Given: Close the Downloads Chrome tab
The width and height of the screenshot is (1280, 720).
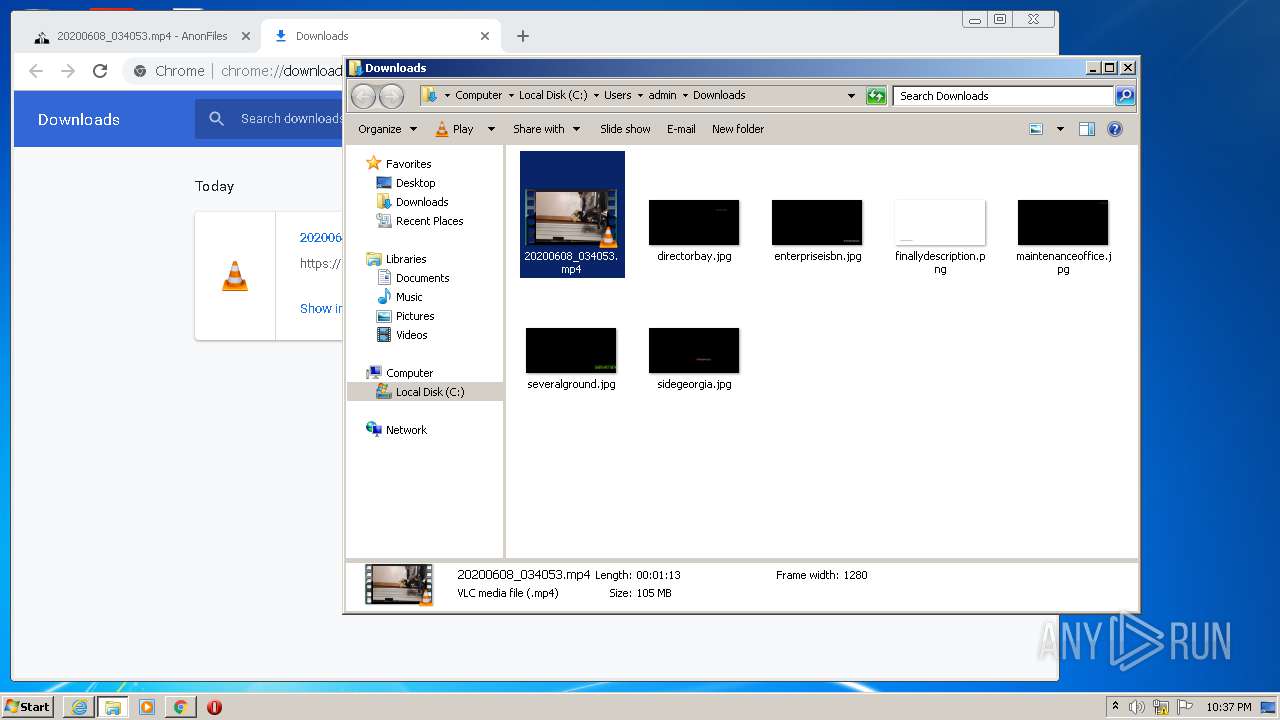Looking at the screenshot, I should pos(485,36).
